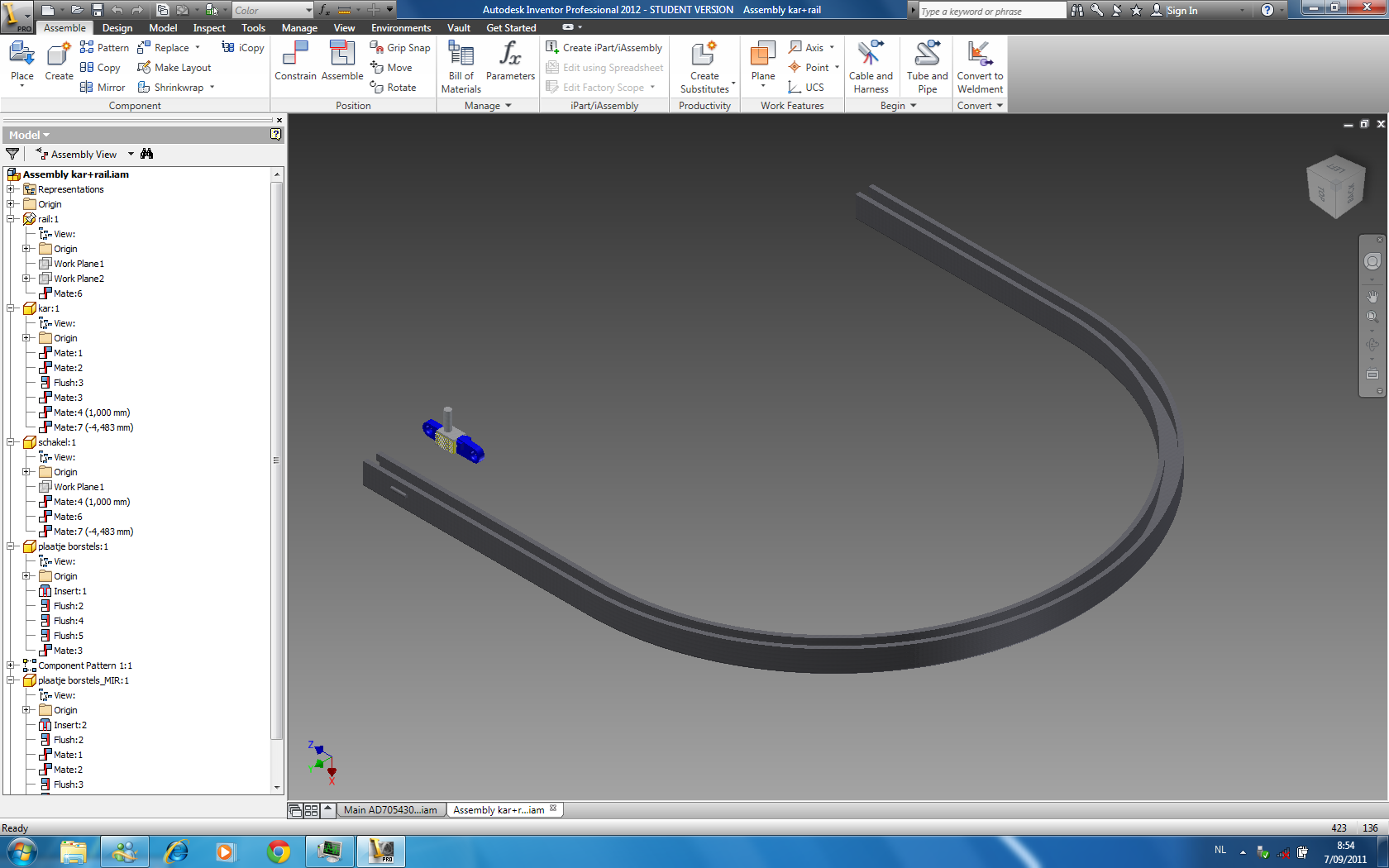Click the ViewCube in the viewport
1389x868 pixels.
[x=1335, y=187]
